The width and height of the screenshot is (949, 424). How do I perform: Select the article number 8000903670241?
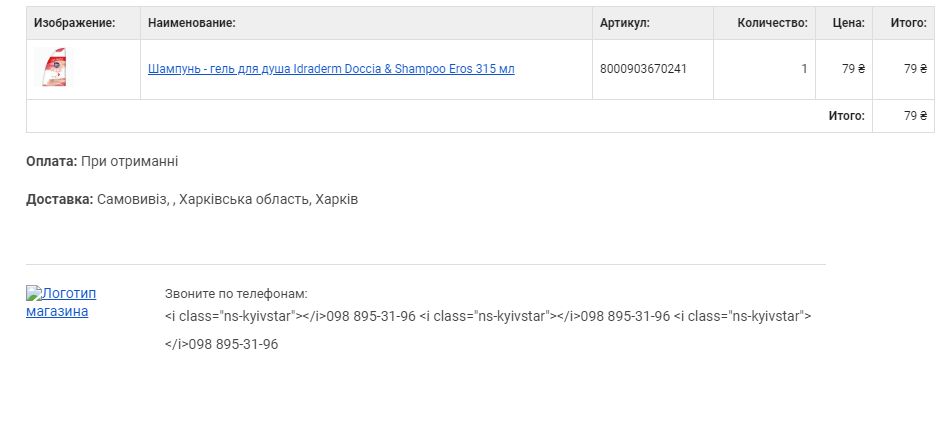643,69
